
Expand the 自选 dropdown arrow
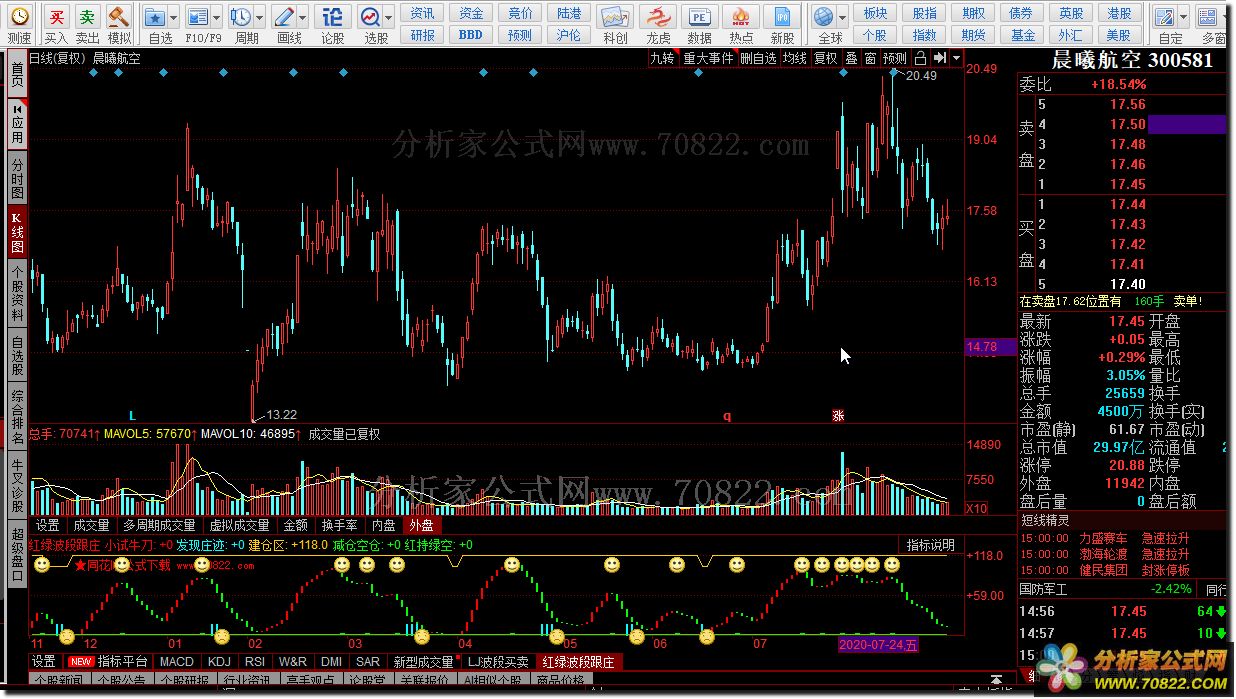(173, 18)
